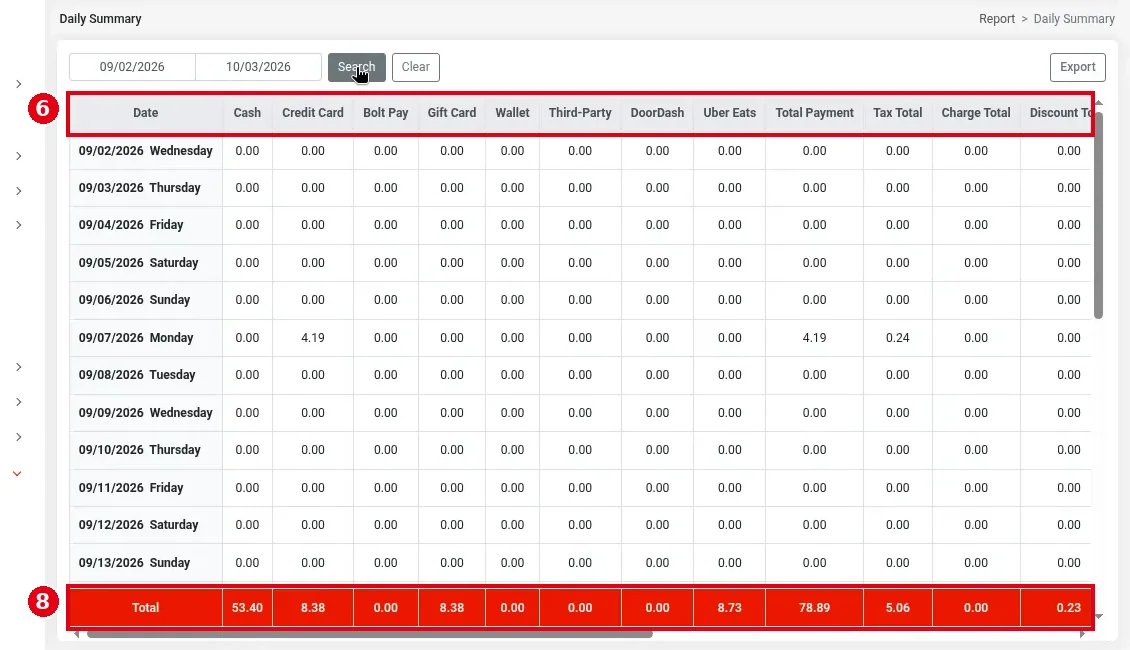Click the Daily Summary page title
Image resolution: width=1130 pixels, height=650 pixels.
tap(100, 19)
